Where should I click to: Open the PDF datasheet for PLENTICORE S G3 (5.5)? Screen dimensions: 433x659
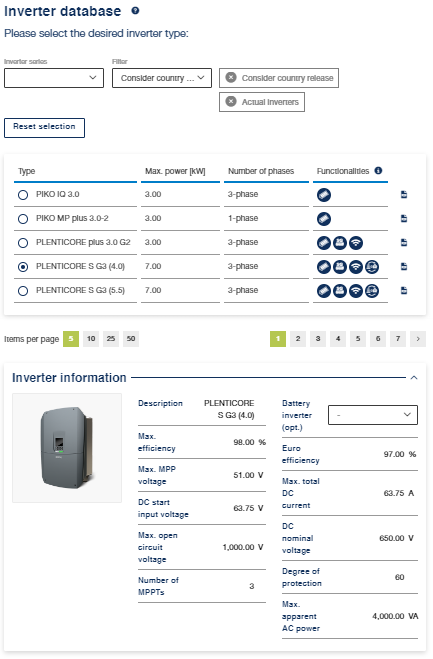click(x=404, y=290)
